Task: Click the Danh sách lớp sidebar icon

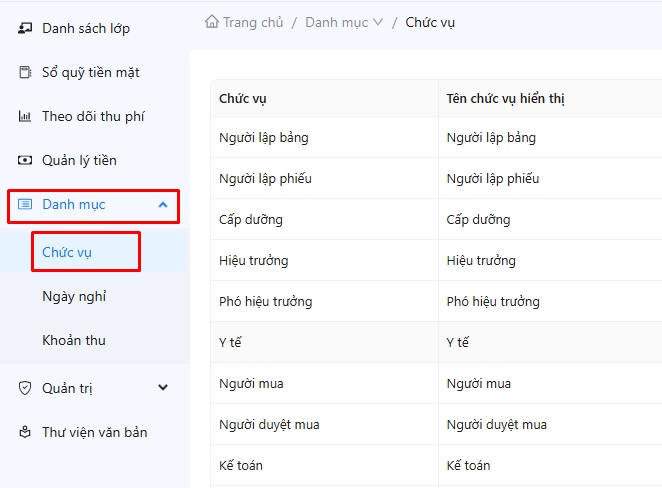Action: [25, 28]
